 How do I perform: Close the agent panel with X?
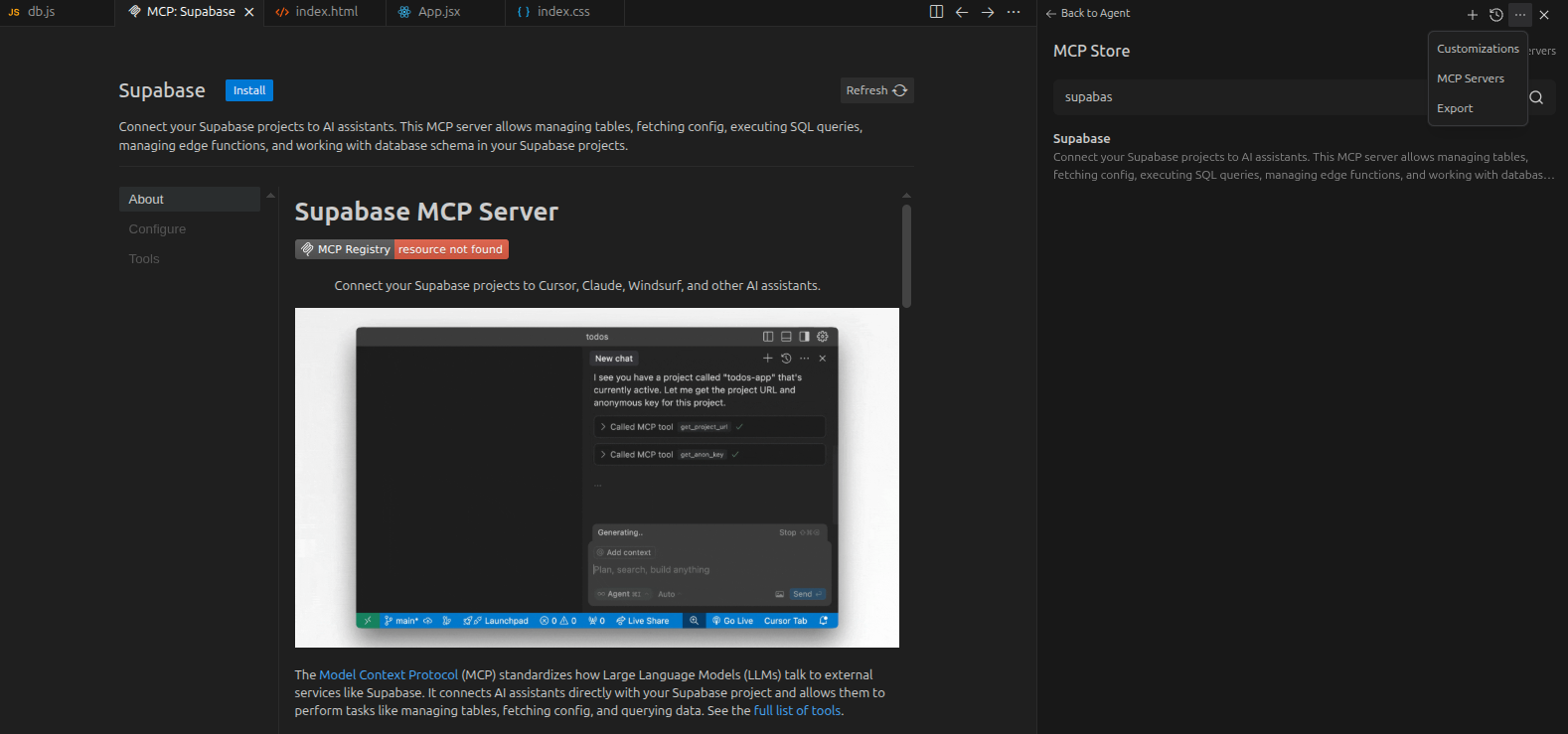1544,15
